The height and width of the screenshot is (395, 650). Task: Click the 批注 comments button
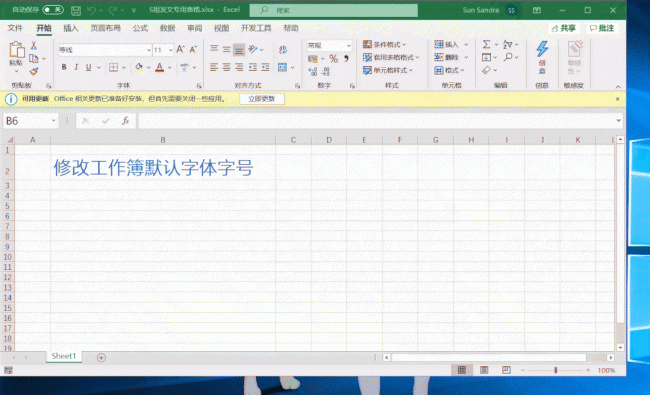pos(602,28)
